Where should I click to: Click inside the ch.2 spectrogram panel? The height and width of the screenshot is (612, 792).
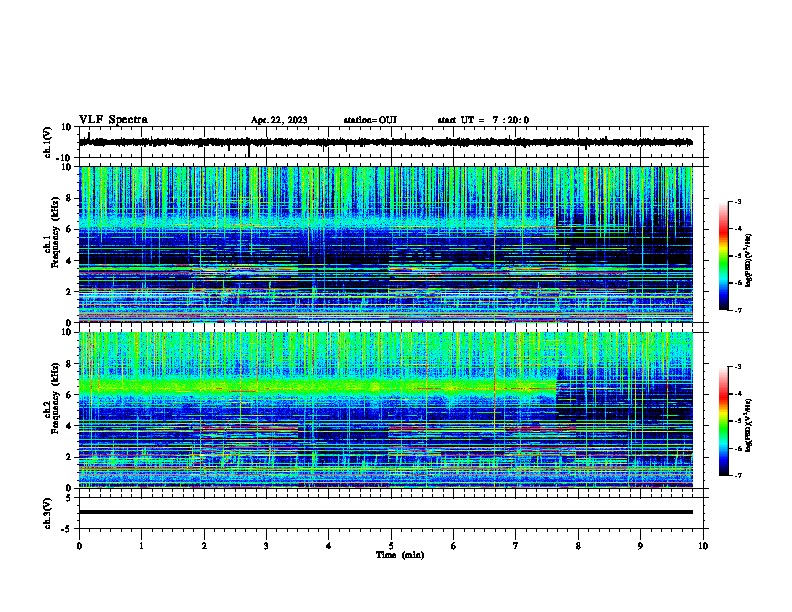pyautogui.click(x=386, y=410)
